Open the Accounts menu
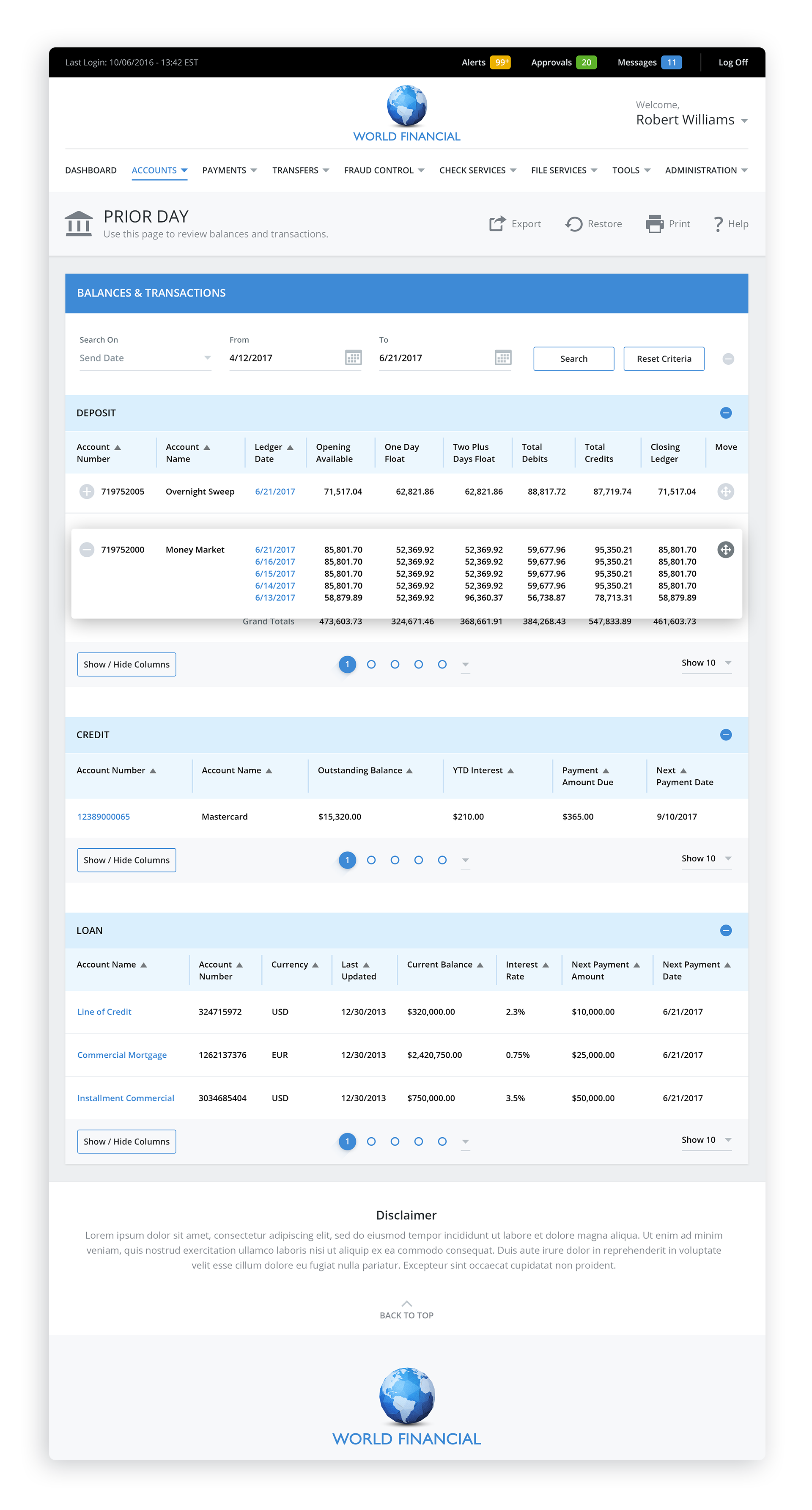The image size is (812, 1510). click(x=159, y=170)
